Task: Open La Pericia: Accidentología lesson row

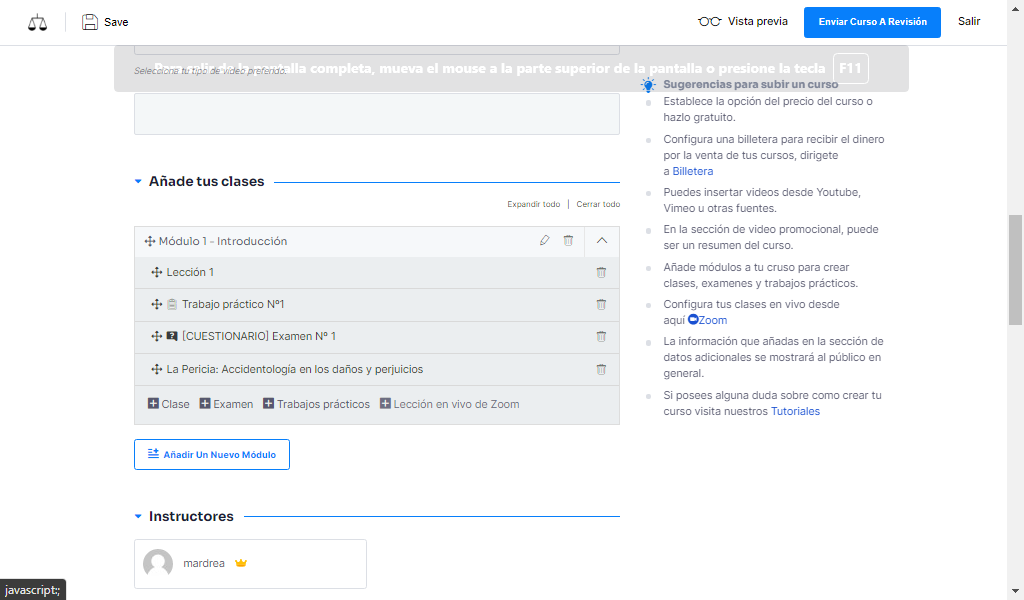Action: point(377,370)
